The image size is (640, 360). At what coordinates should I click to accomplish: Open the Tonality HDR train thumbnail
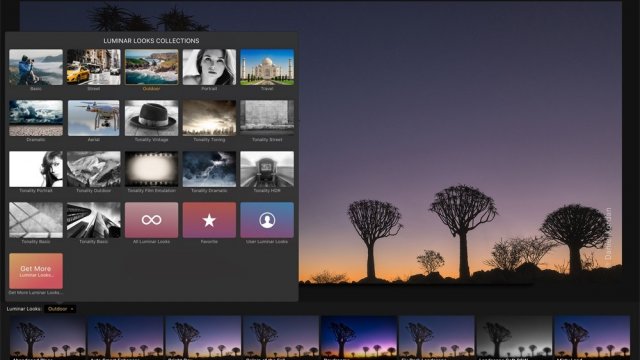point(267,169)
